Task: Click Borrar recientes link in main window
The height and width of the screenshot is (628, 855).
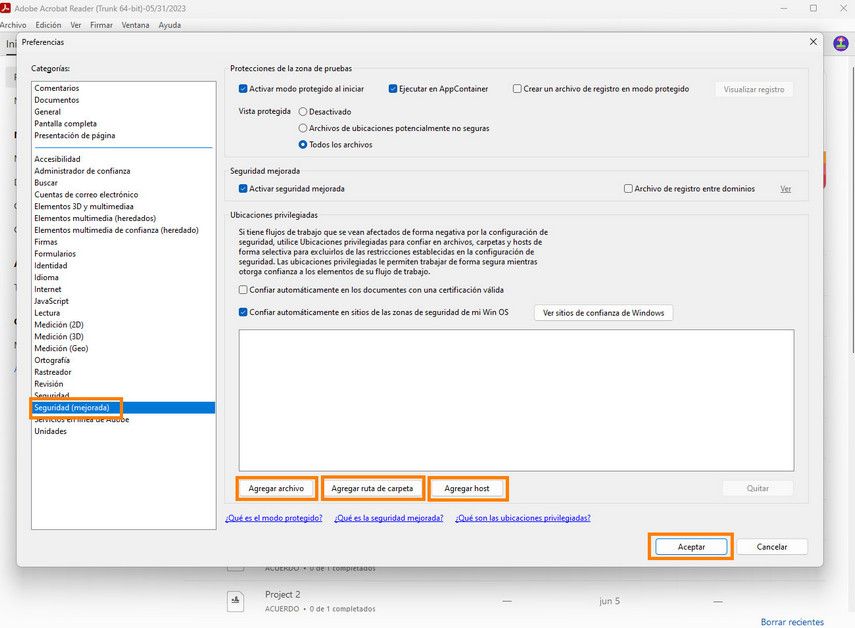Action: point(792,622)
